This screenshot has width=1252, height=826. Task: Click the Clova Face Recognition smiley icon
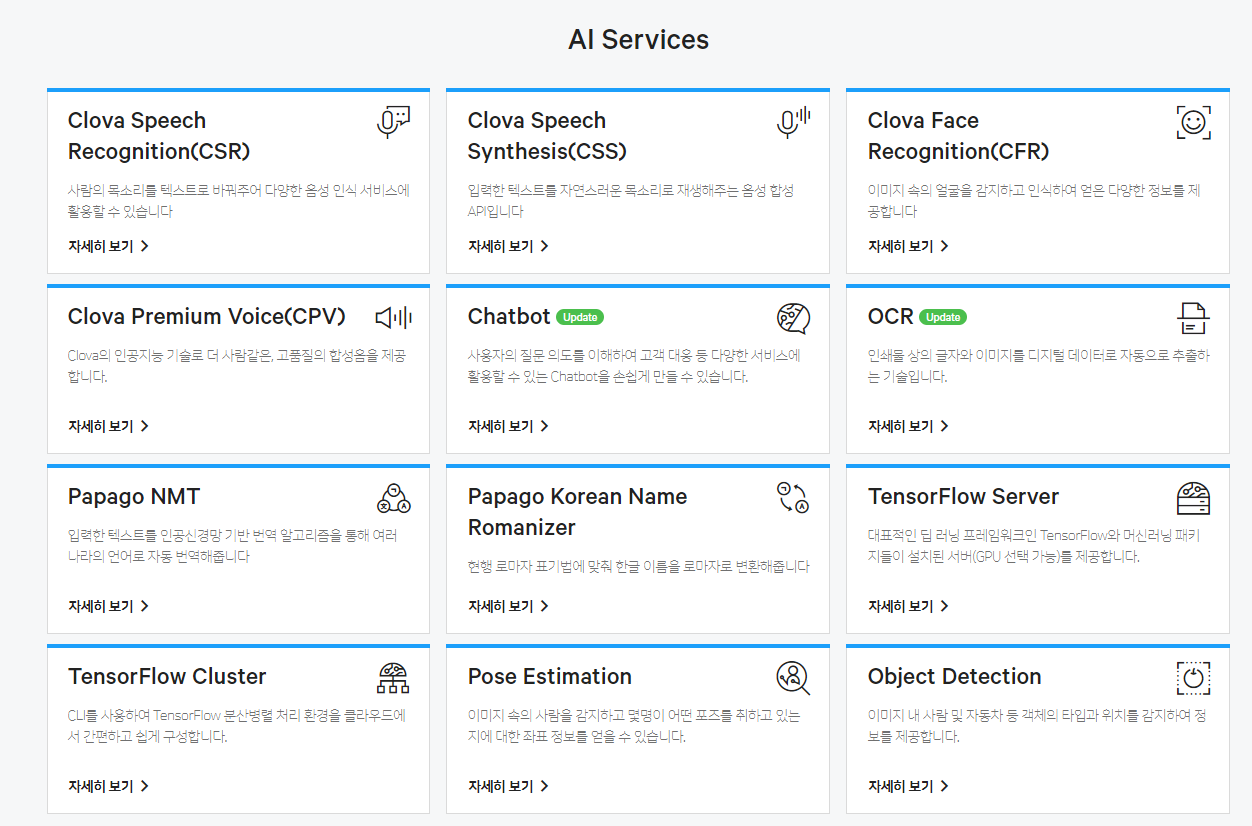pos(1193,122)
